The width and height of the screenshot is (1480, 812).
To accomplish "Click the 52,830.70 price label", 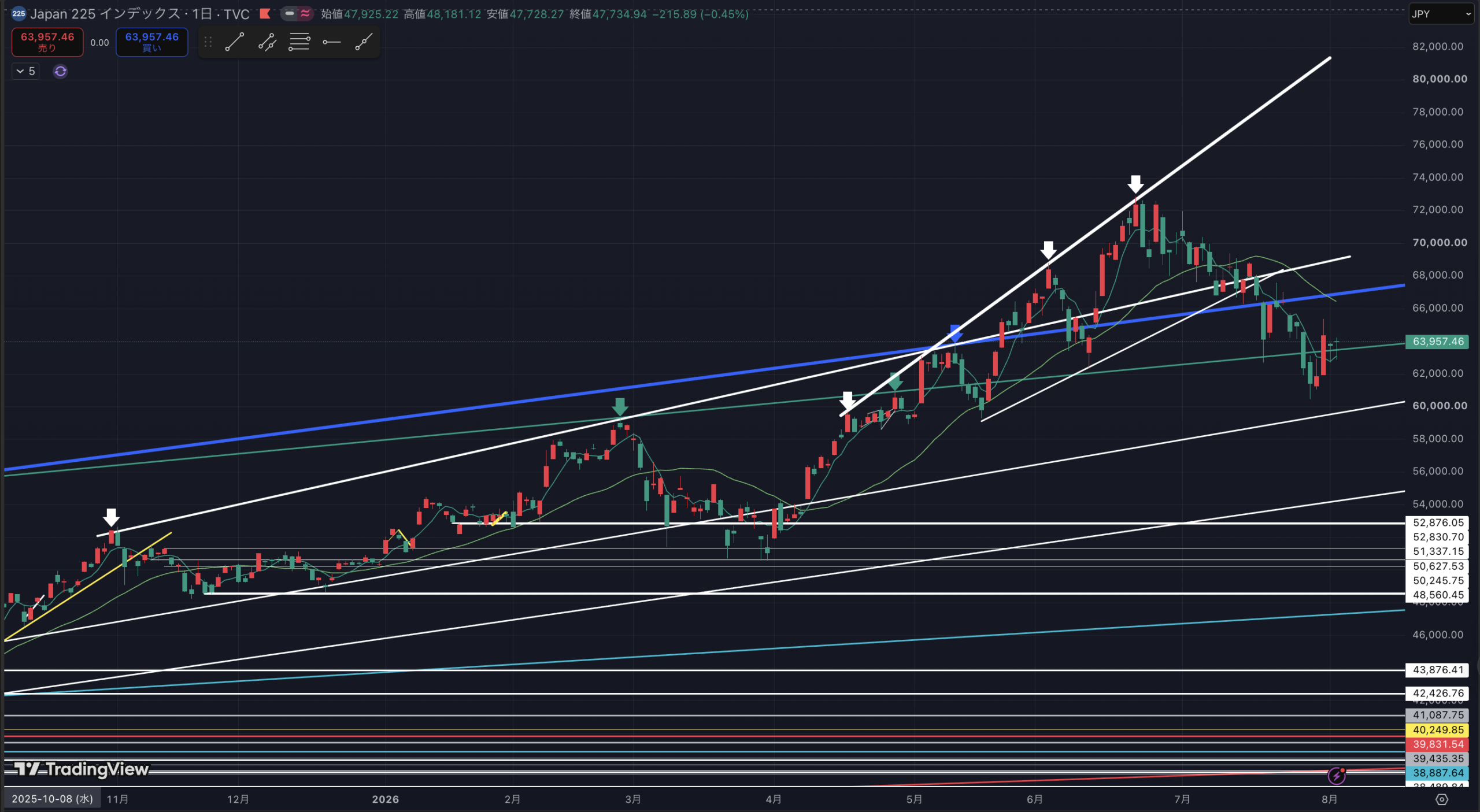I will 1438,537.
